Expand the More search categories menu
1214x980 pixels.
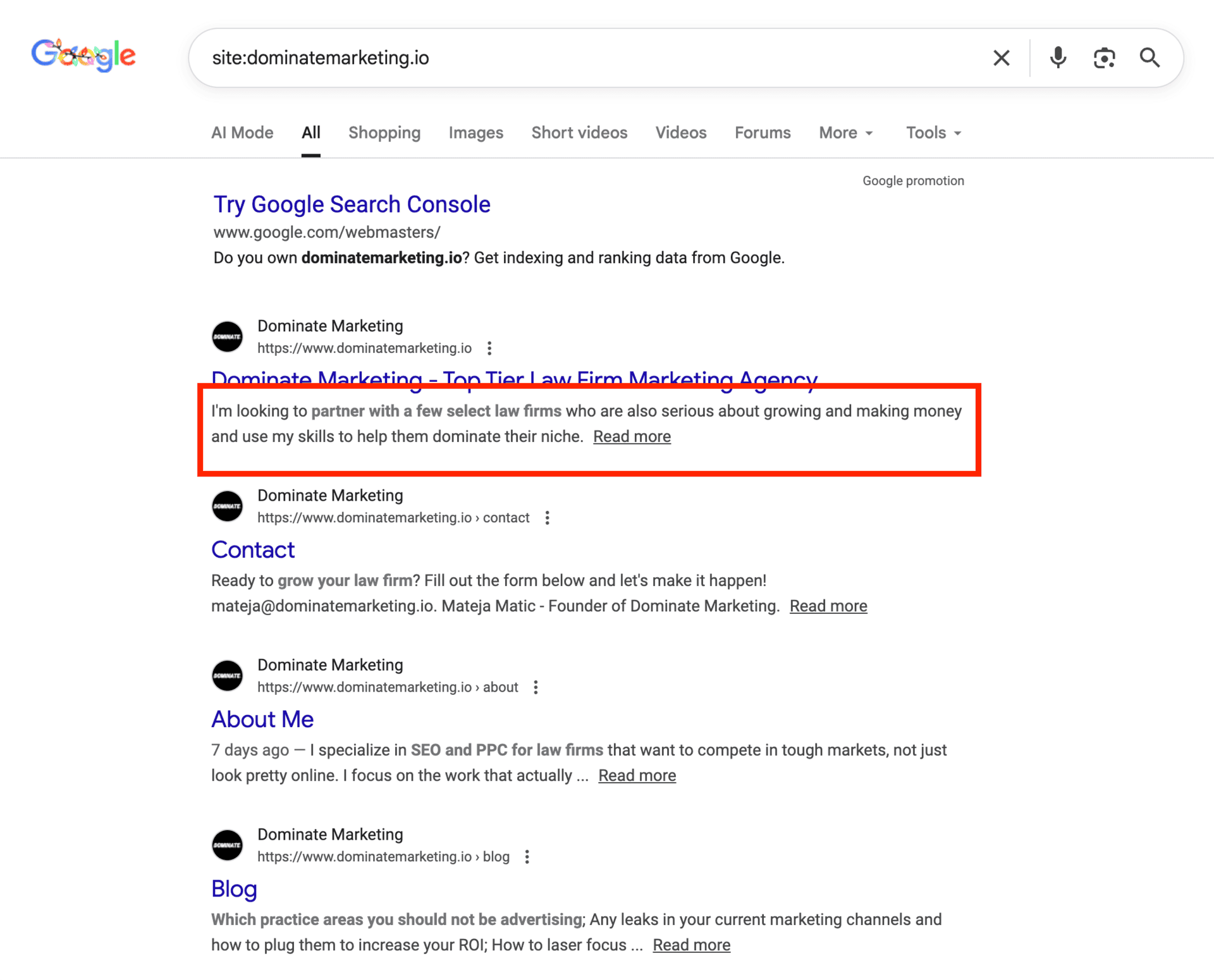click(845, 133)
